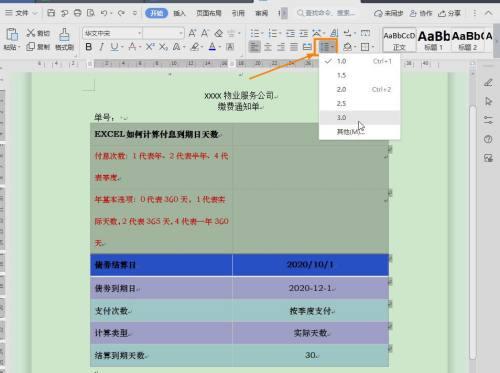Collapse the ribbon with the chevron

click(x=488, y=13)
